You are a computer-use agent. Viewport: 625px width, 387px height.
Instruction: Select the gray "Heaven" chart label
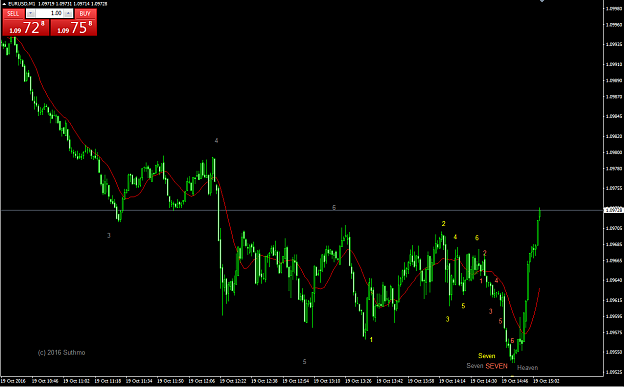[527, 367]
